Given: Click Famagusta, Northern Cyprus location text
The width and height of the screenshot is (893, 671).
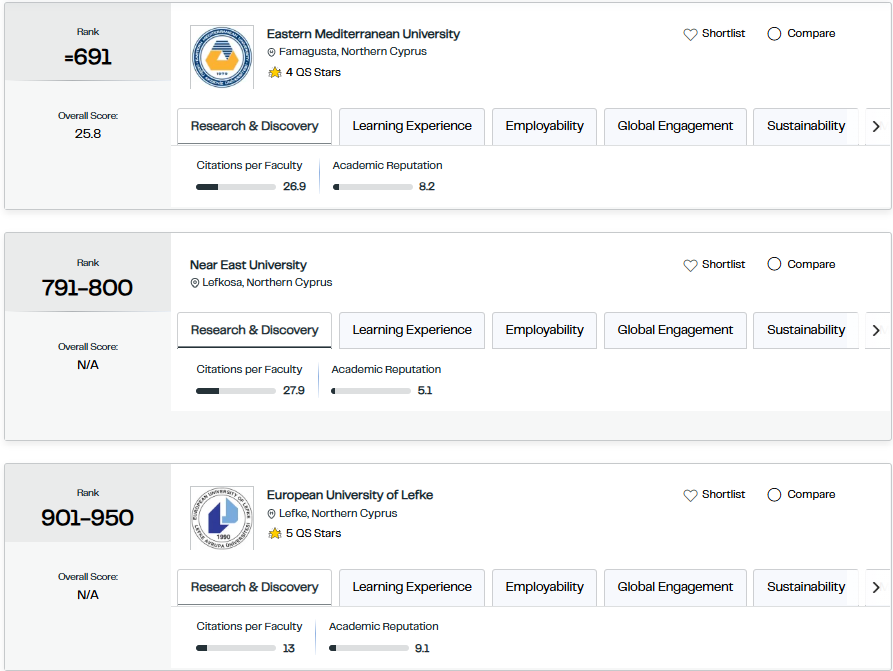Looking at the screenshot, I should pos(353,52).
